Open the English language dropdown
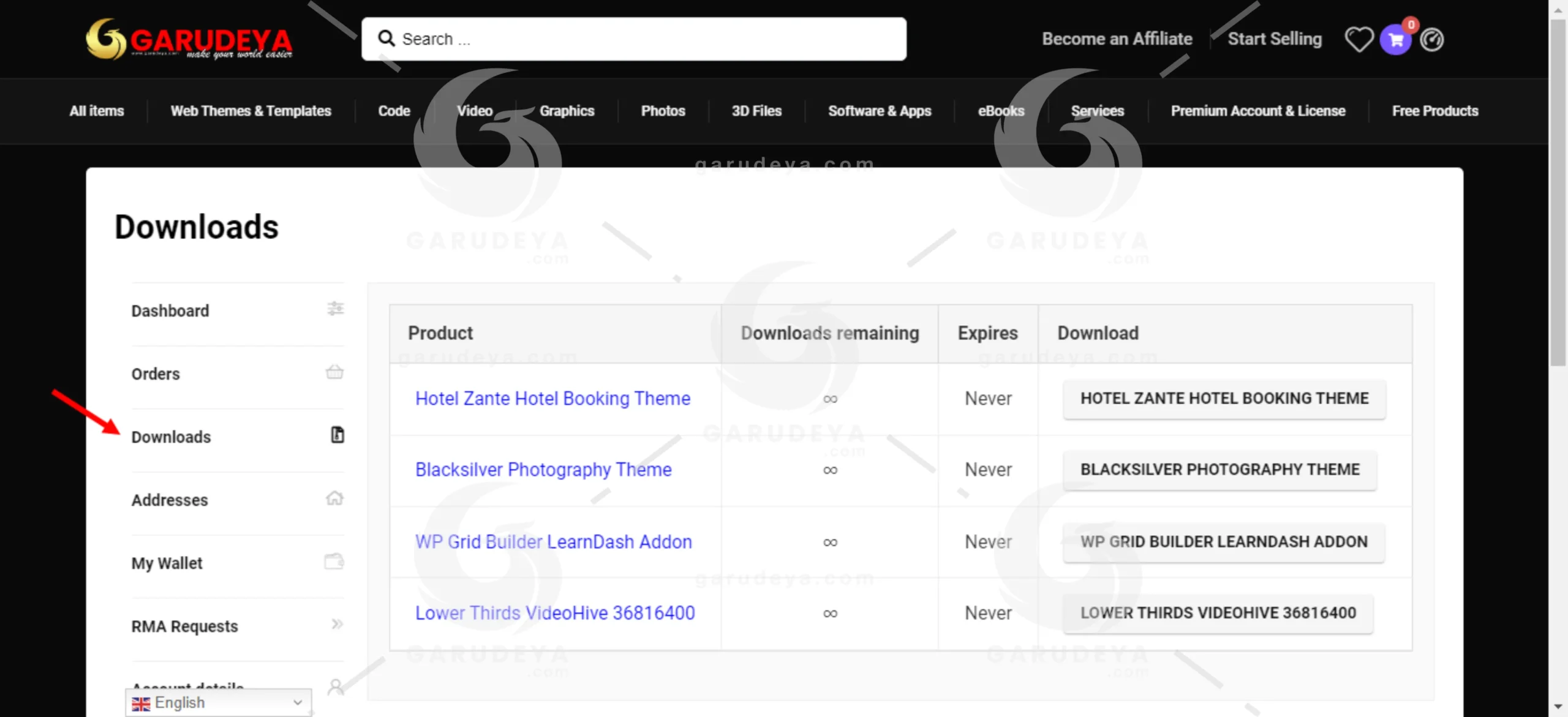The image size is (1568, 717). coord(219,702)
